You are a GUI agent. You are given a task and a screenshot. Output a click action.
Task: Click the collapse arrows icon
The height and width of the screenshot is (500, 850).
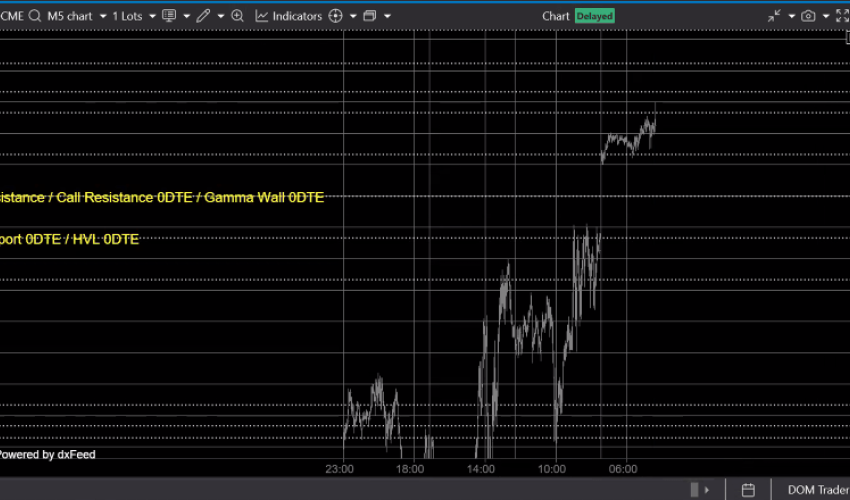click(x=775, y=16)
